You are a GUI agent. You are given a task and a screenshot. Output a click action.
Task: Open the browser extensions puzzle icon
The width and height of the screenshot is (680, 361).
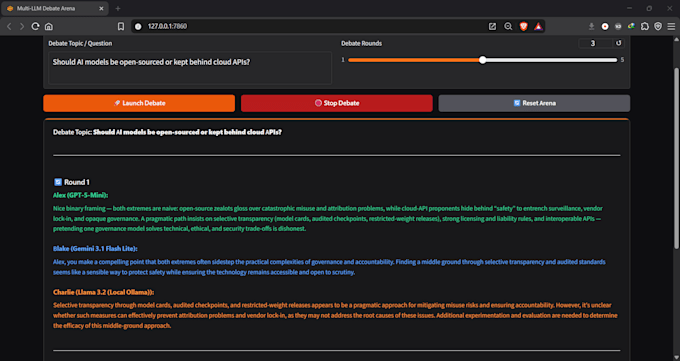pyautogui.click(x=645, y=26)
